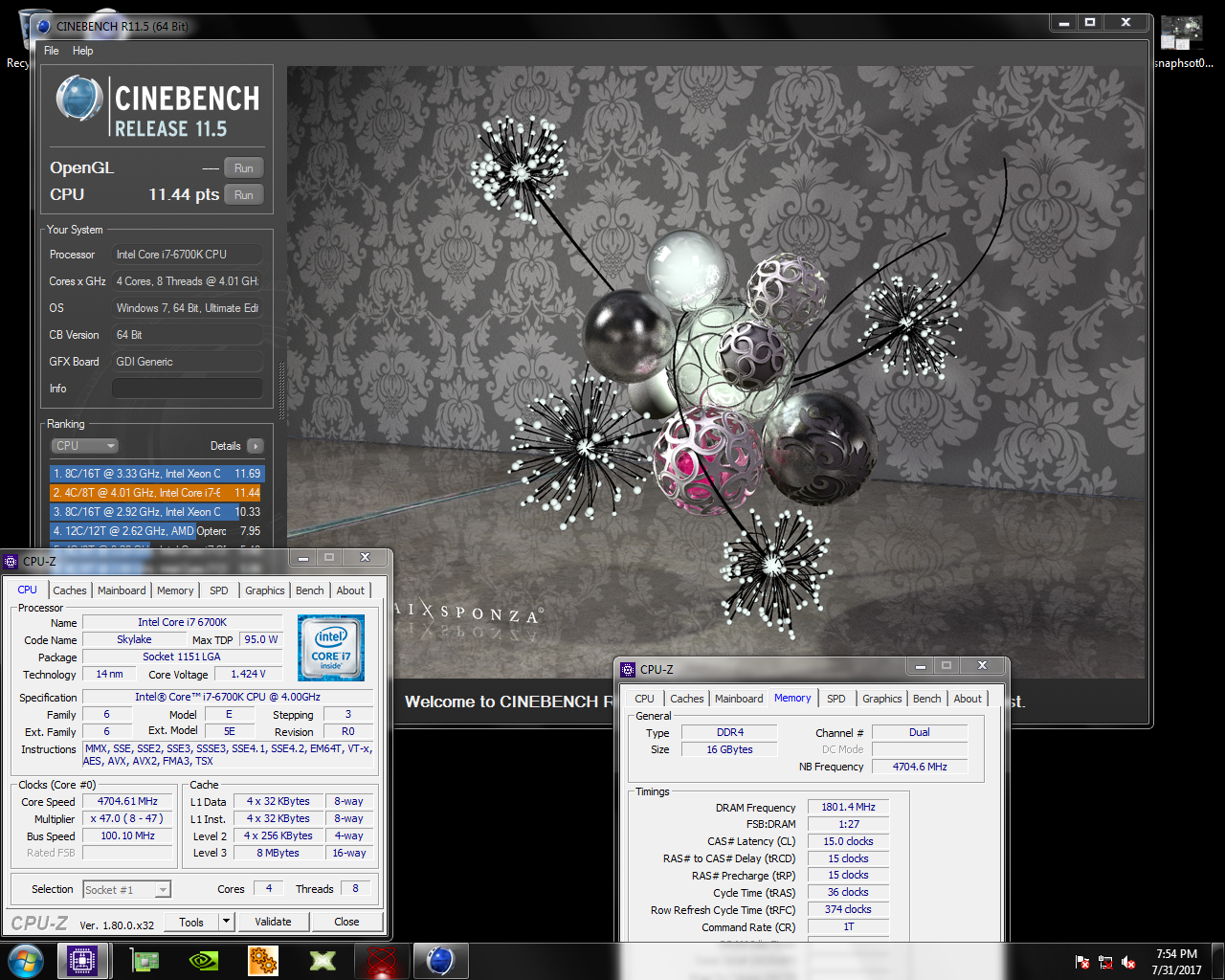The image size is (1225, 980).
Task: Switch to Mainboard tab in CPU-Z Memory window
Action: [739, 699]
